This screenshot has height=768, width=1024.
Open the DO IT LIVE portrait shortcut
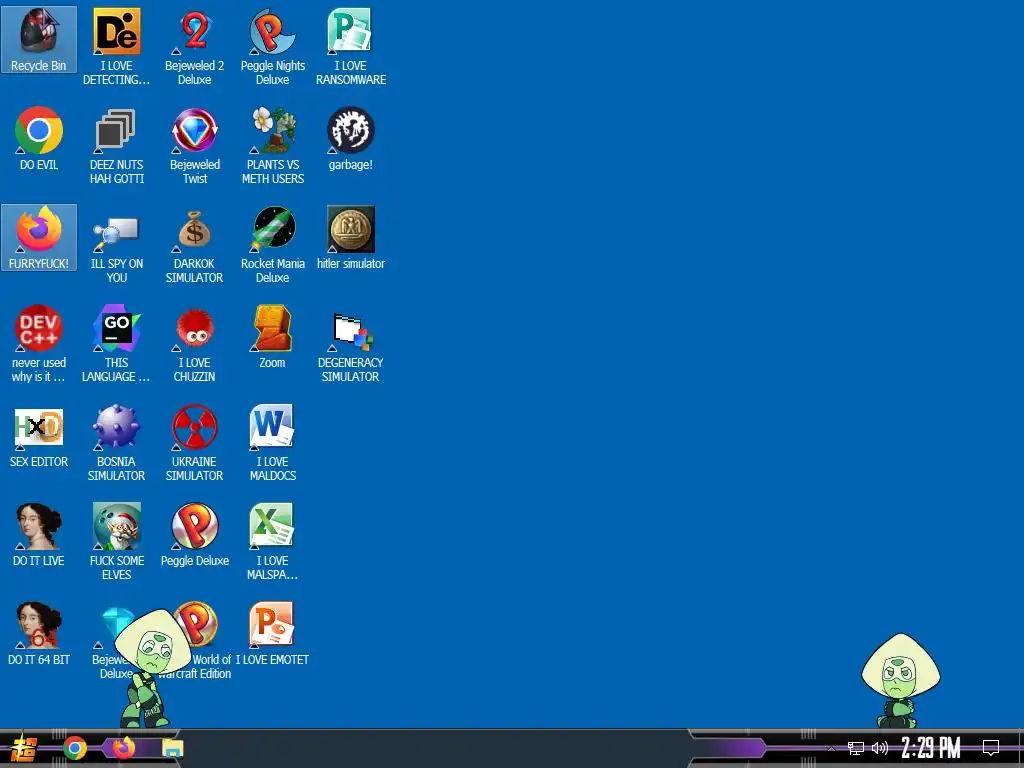point(39,534)
